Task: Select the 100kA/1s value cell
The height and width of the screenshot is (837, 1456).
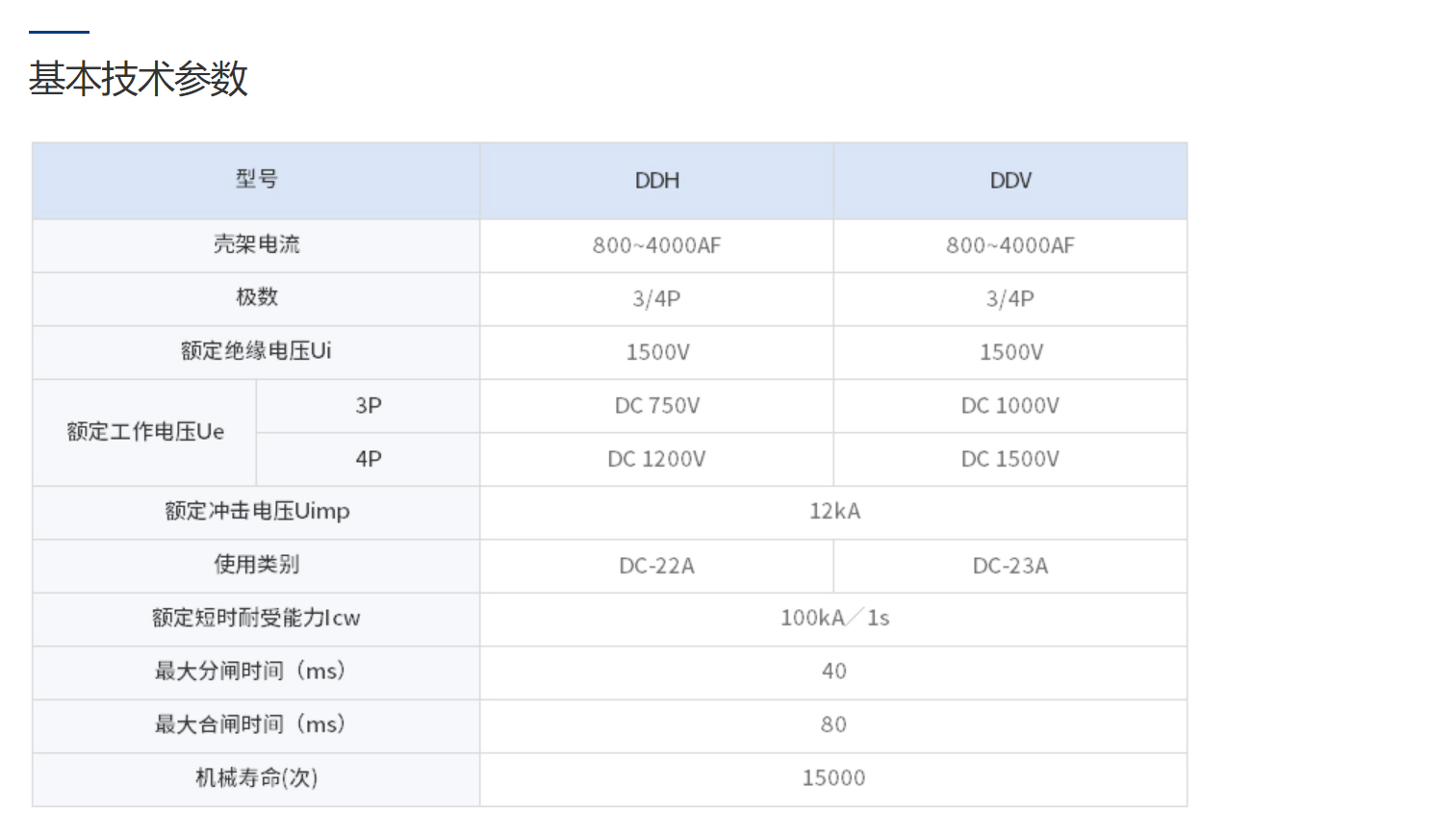Action: (x=833, y=619)
